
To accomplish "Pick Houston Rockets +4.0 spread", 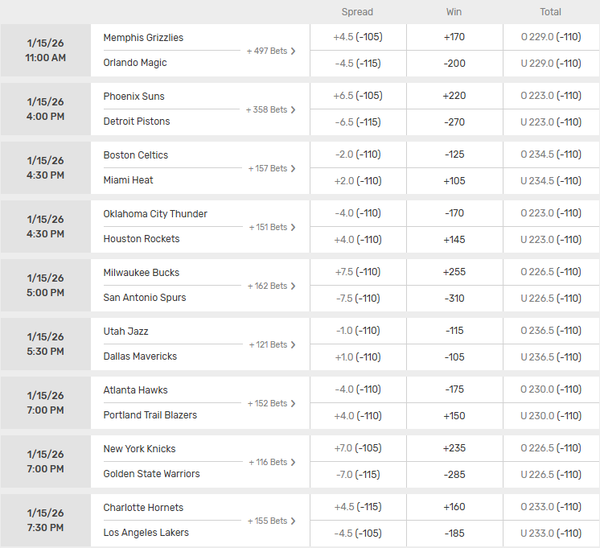I will (x=357, y=240).
